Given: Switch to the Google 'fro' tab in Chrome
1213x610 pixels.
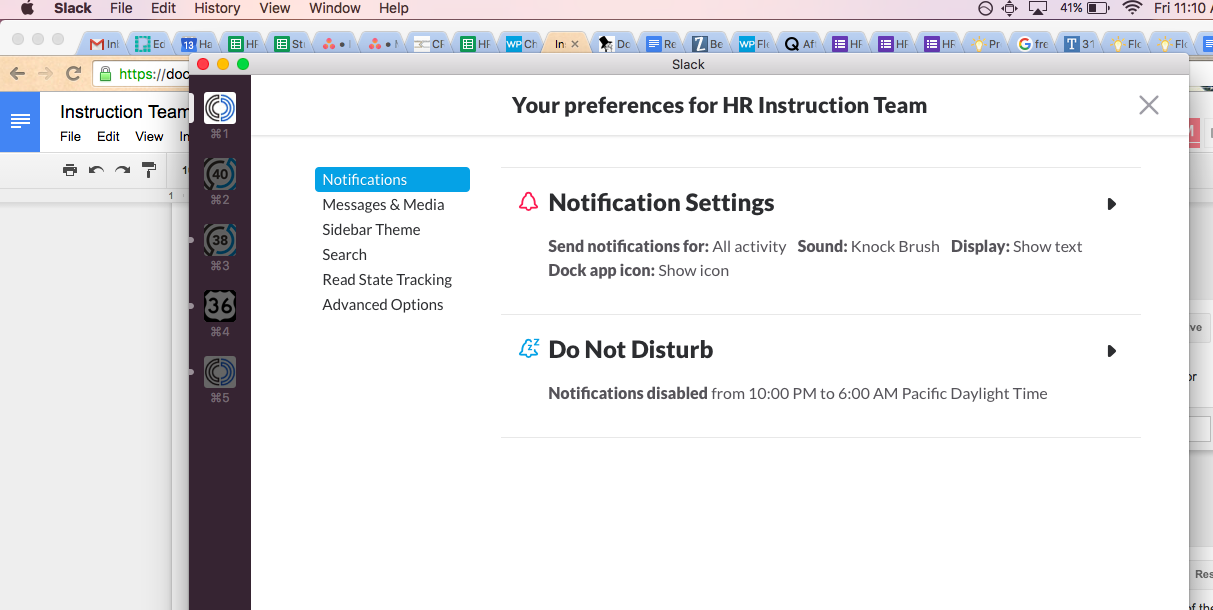Looking at the screenshot, I should tap(1033, 44).
